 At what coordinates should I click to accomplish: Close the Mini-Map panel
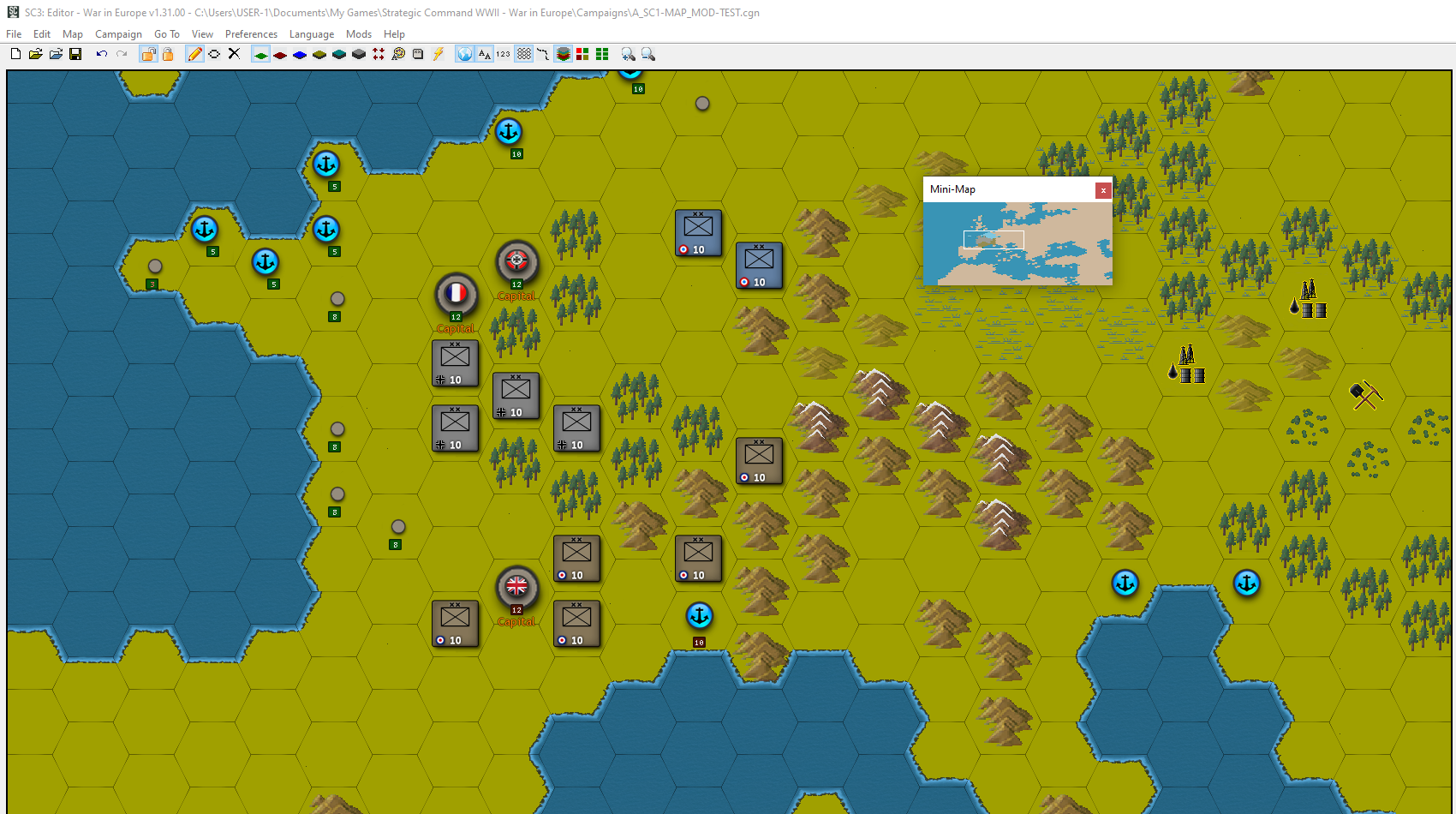(1103, 190)
